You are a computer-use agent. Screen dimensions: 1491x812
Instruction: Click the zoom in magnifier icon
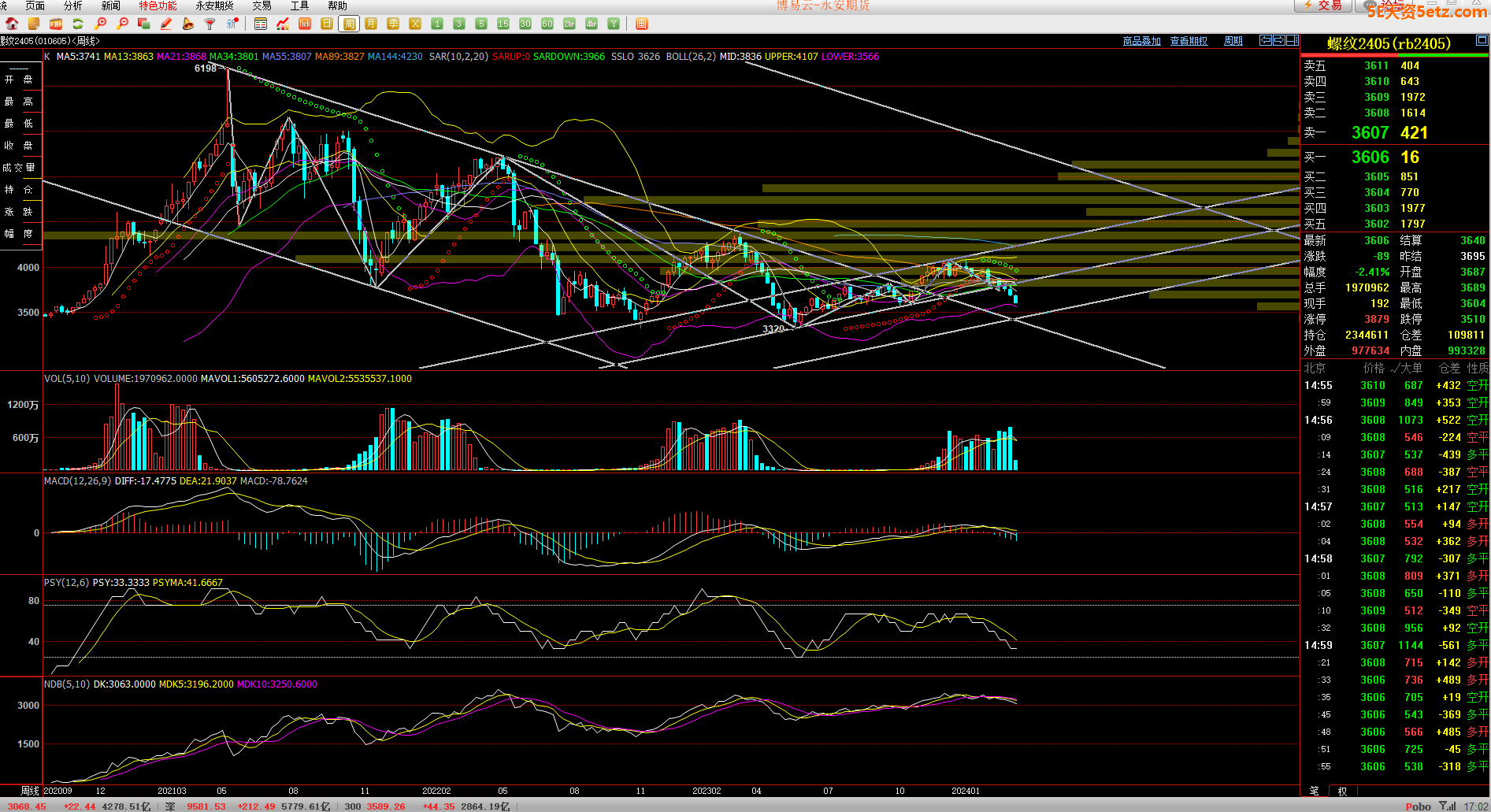pos(100,24)
